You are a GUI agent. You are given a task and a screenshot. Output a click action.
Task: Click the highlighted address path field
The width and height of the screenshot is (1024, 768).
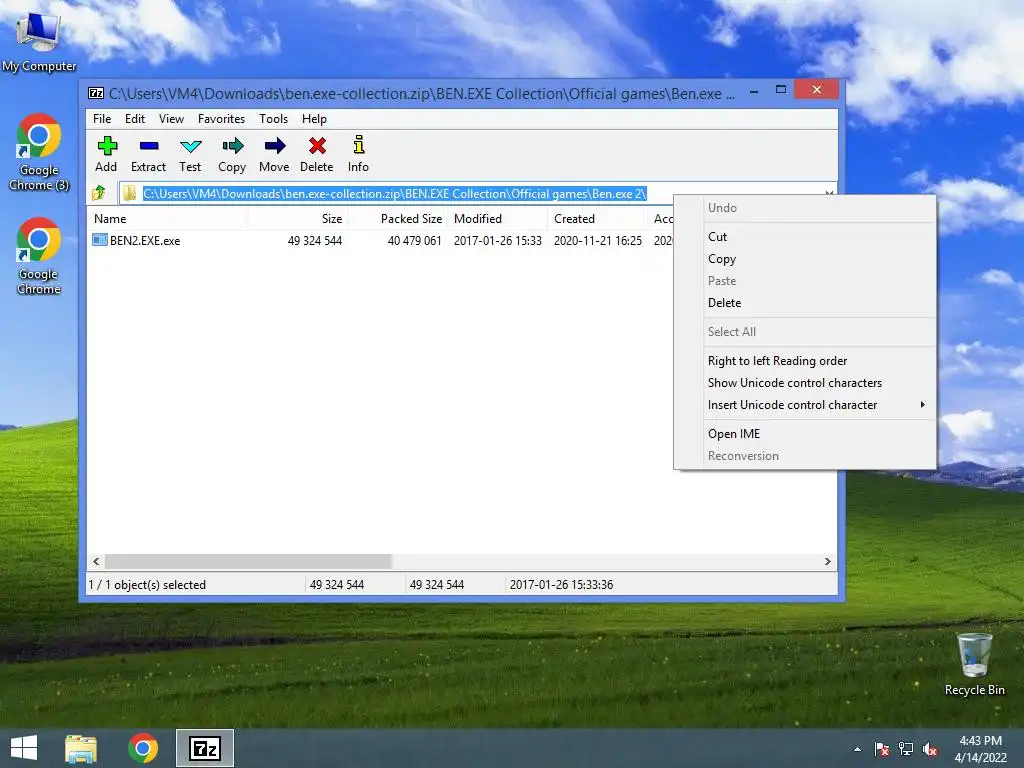point(394,193)
